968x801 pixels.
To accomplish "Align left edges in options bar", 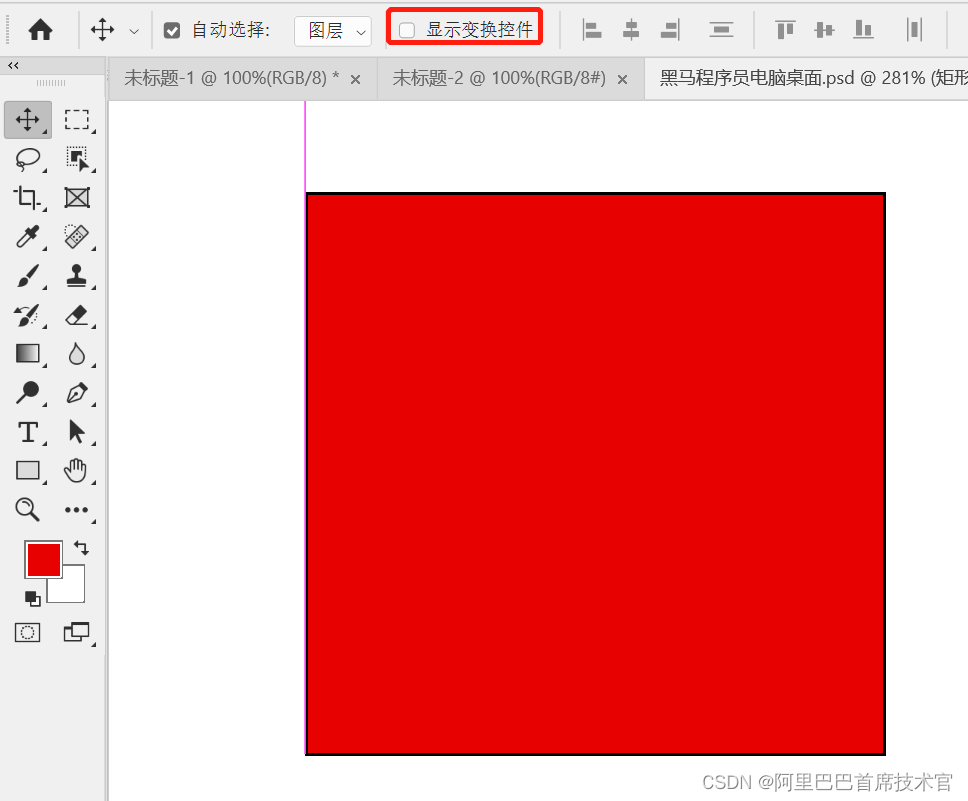I will [x=591, y=30].
